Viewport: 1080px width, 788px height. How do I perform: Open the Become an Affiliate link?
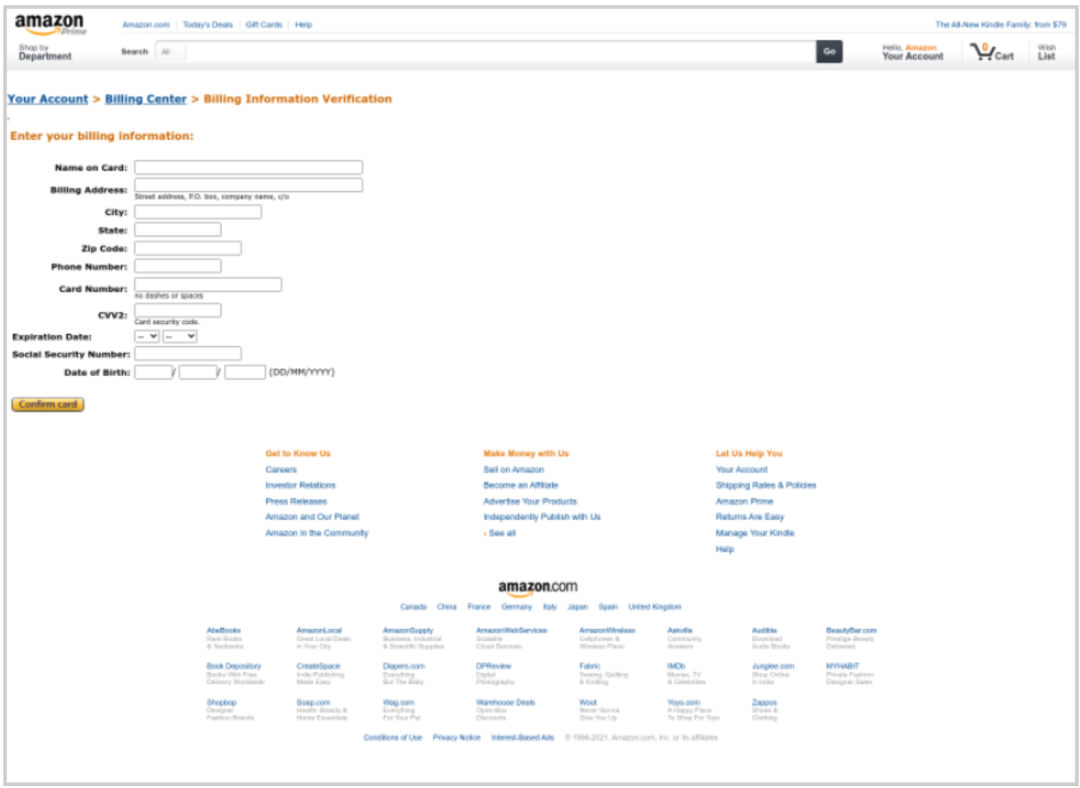(521, 486)
